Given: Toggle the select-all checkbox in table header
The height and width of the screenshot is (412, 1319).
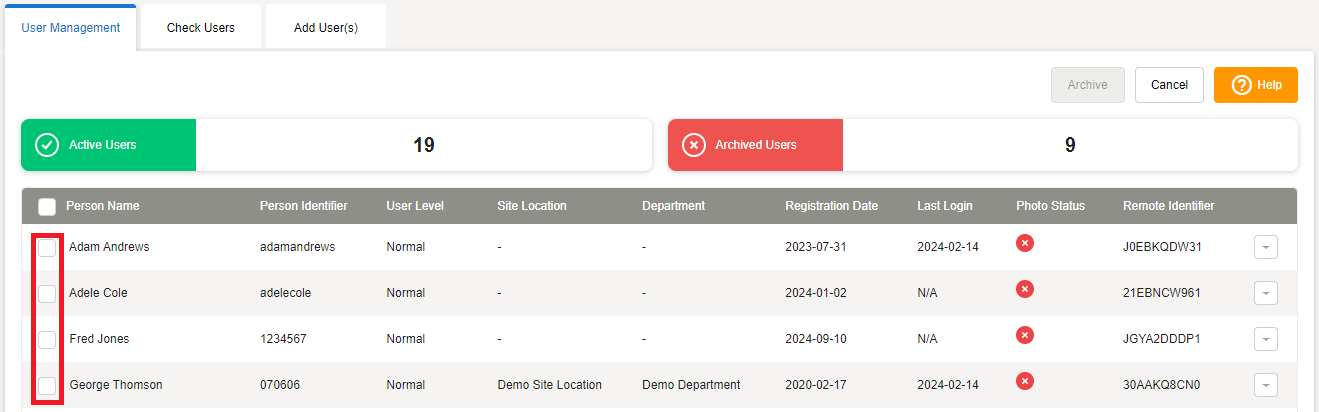Looking at the screenshot, I should coord(47,207).
